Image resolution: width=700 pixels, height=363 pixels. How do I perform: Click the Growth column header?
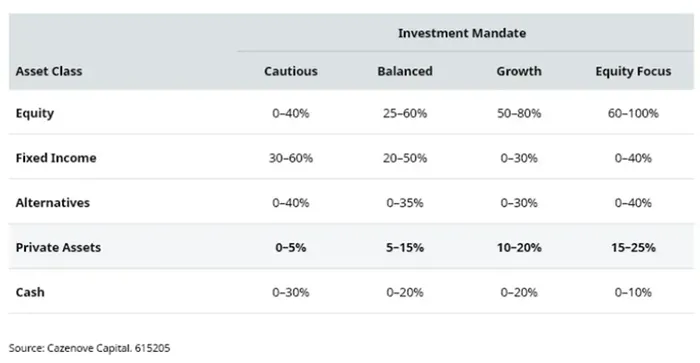[519, 71]
